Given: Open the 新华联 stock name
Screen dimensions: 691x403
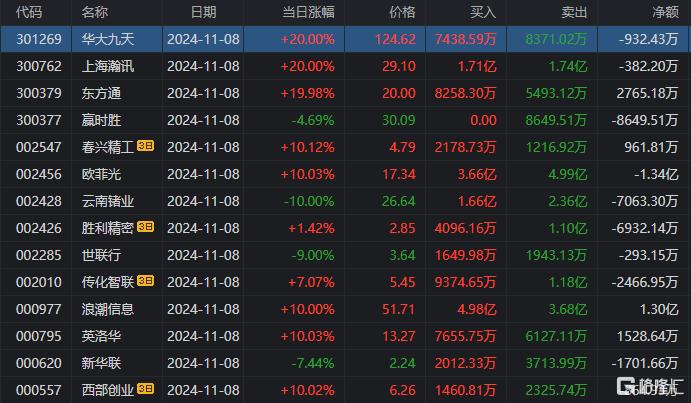Looking at the screenshot, I should click(101, 363).
